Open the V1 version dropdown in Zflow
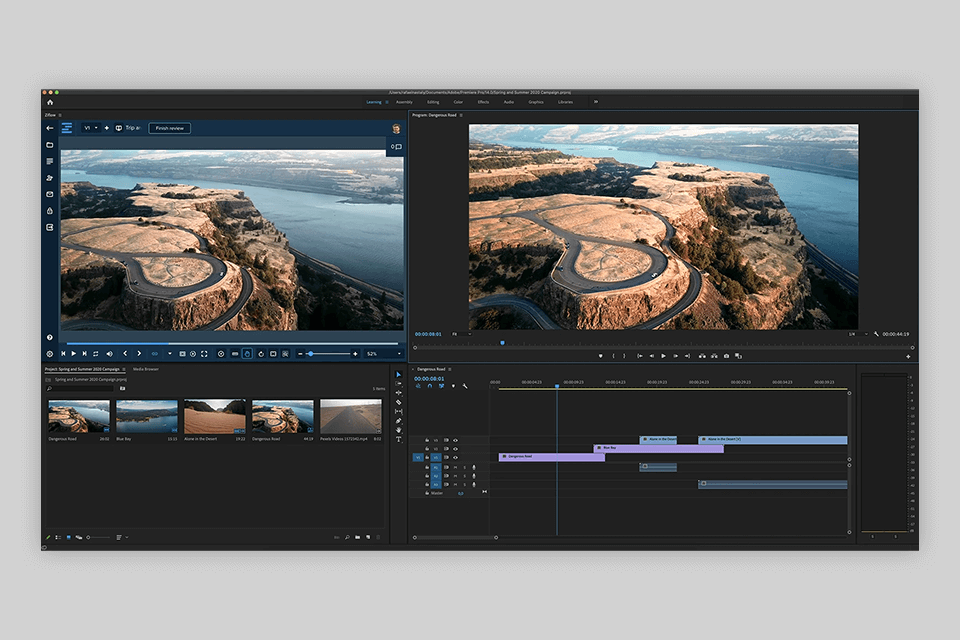The image size is (960, 640). 91,128
